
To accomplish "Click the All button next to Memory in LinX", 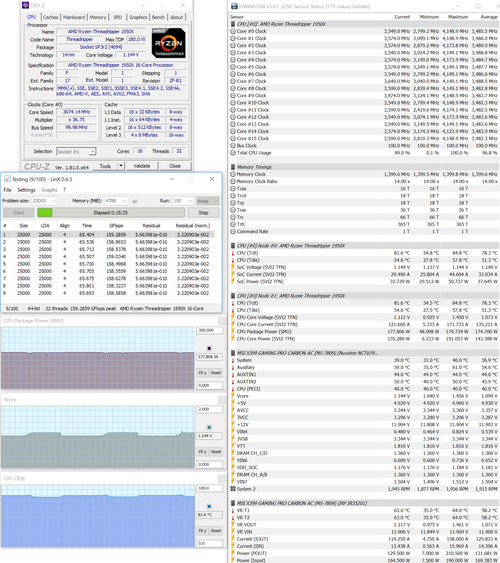I will pyautogui.click(x=134, y=201).
